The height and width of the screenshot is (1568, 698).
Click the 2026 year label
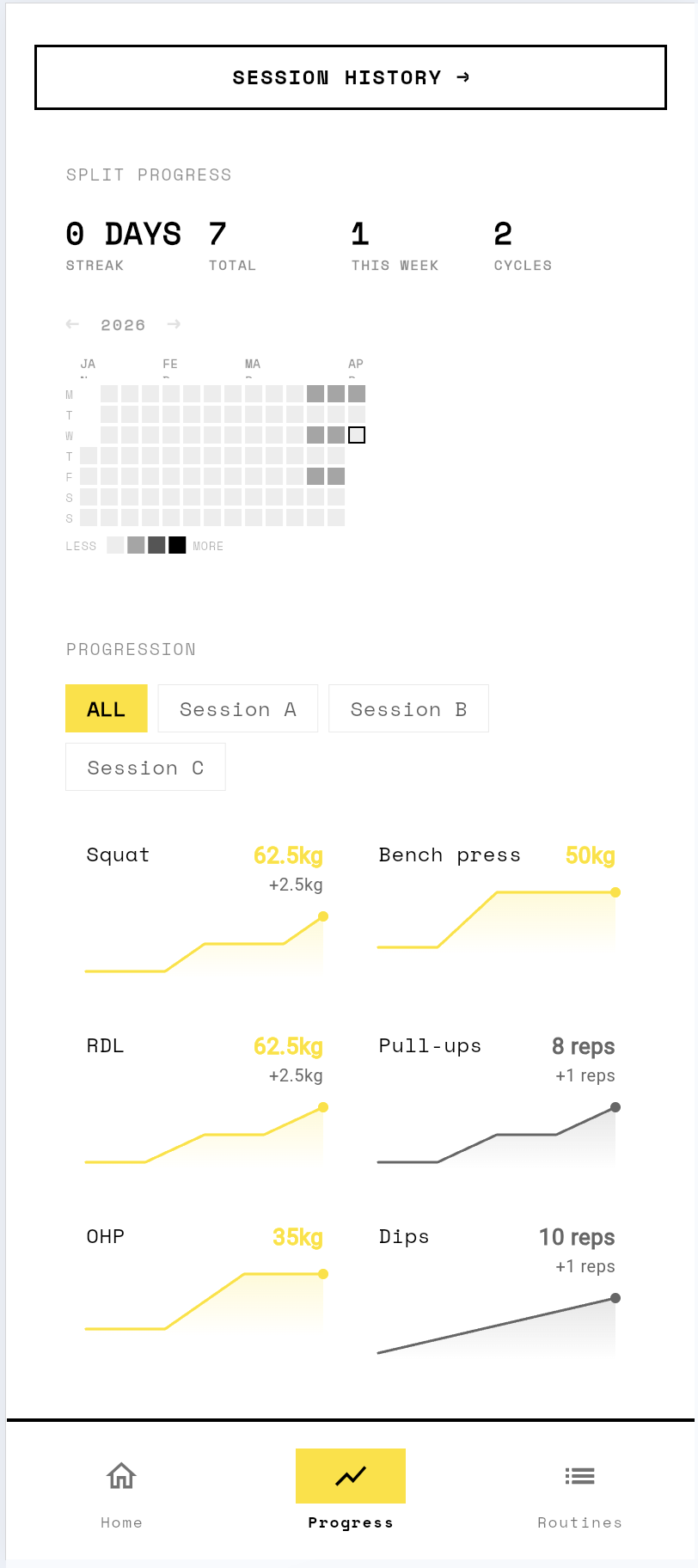point(123,324)
